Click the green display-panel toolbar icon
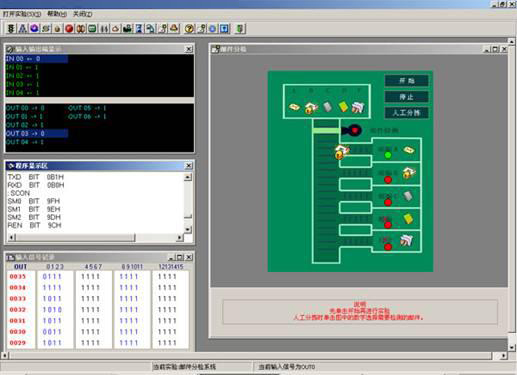This screenshot has width=517, height=375. point(92,29)
